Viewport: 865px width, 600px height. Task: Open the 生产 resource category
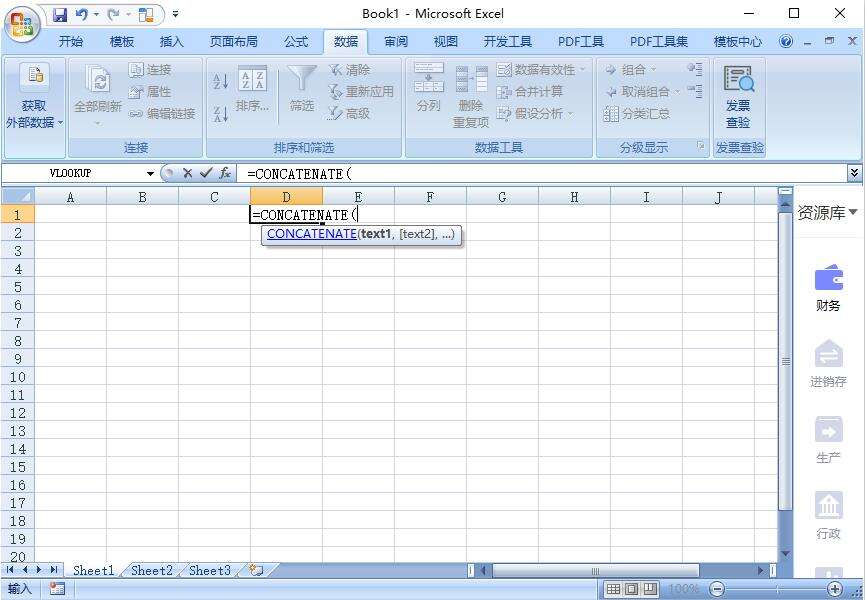click(828, 440)
